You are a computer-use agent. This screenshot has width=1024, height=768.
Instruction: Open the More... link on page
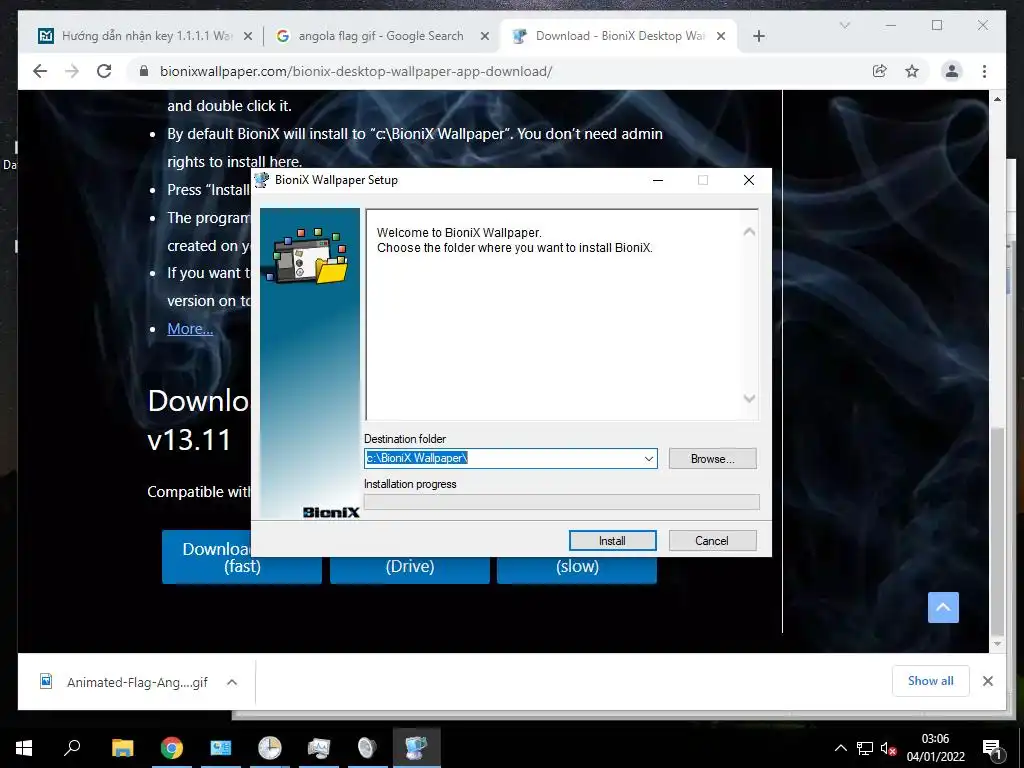point(190,329)
